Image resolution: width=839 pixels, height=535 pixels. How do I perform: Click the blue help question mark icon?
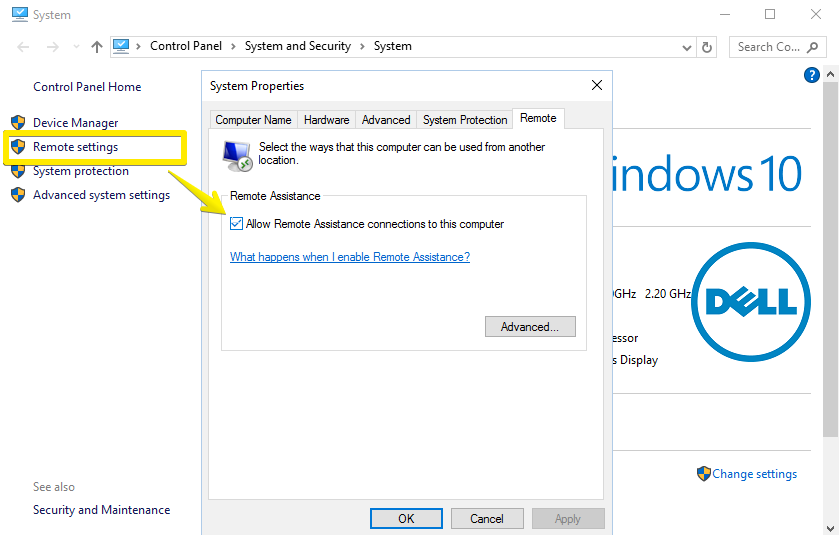tap(812, 75)
